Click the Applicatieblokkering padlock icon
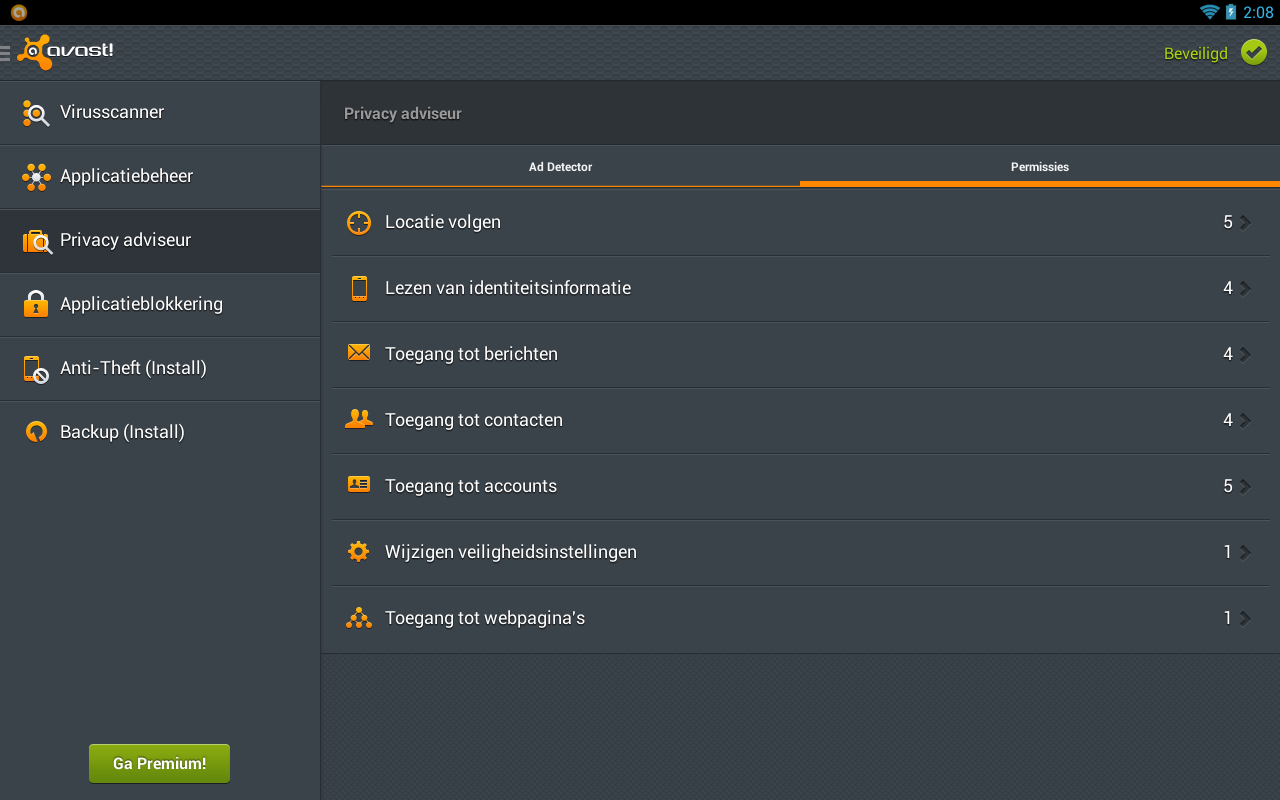 pyautogui.click(x=36, y=304)
